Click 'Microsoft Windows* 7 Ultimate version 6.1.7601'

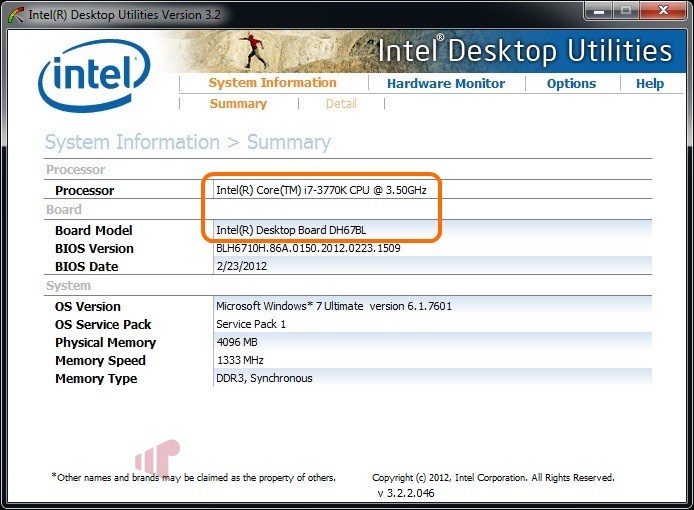pyautogui.click(x=334, y=306)
